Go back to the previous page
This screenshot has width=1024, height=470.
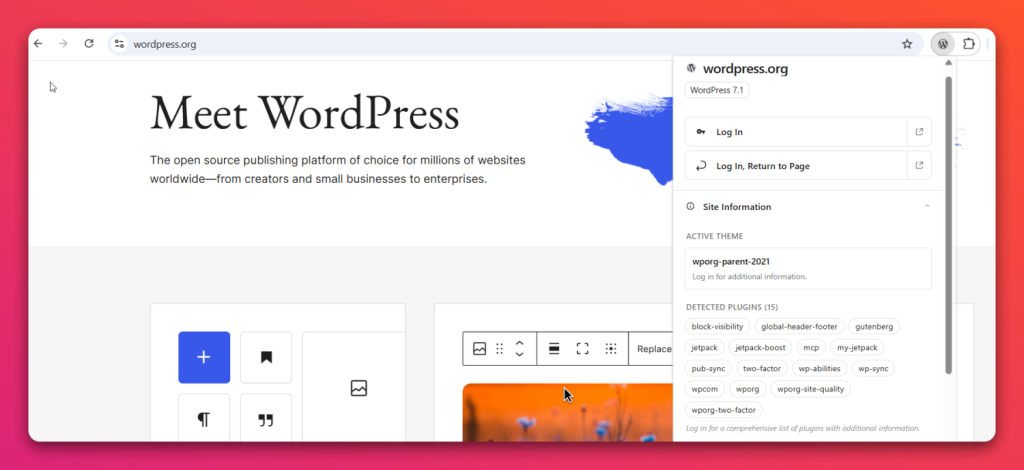click(38, 44)
